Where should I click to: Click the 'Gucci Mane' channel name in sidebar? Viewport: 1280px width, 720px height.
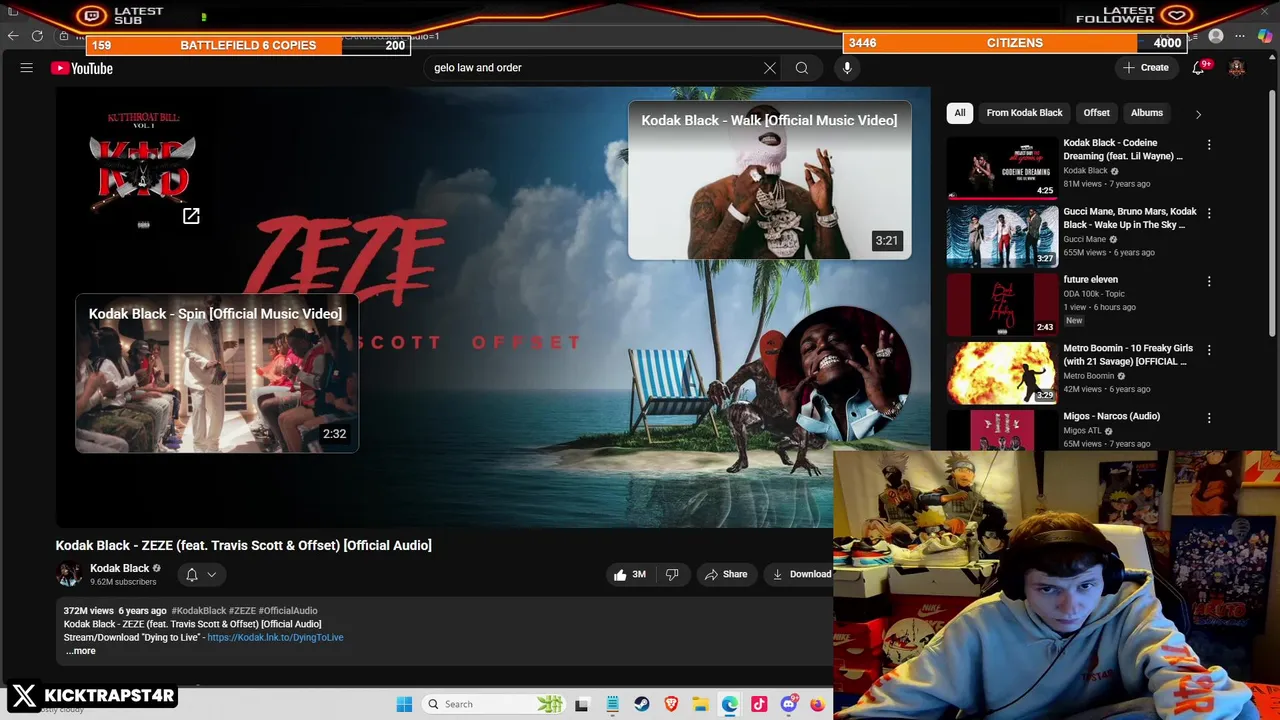1084,239
